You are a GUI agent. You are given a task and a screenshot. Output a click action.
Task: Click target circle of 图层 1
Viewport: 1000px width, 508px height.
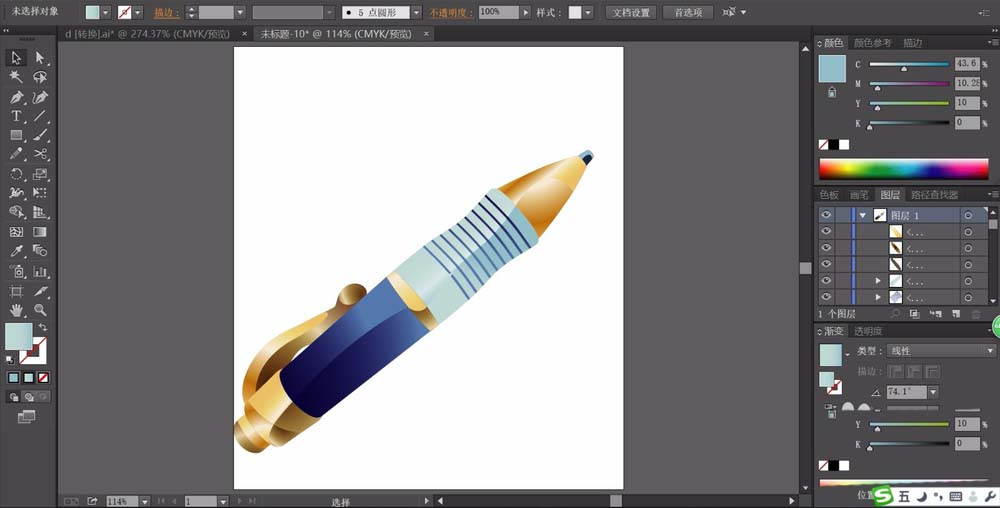[968, 215]
